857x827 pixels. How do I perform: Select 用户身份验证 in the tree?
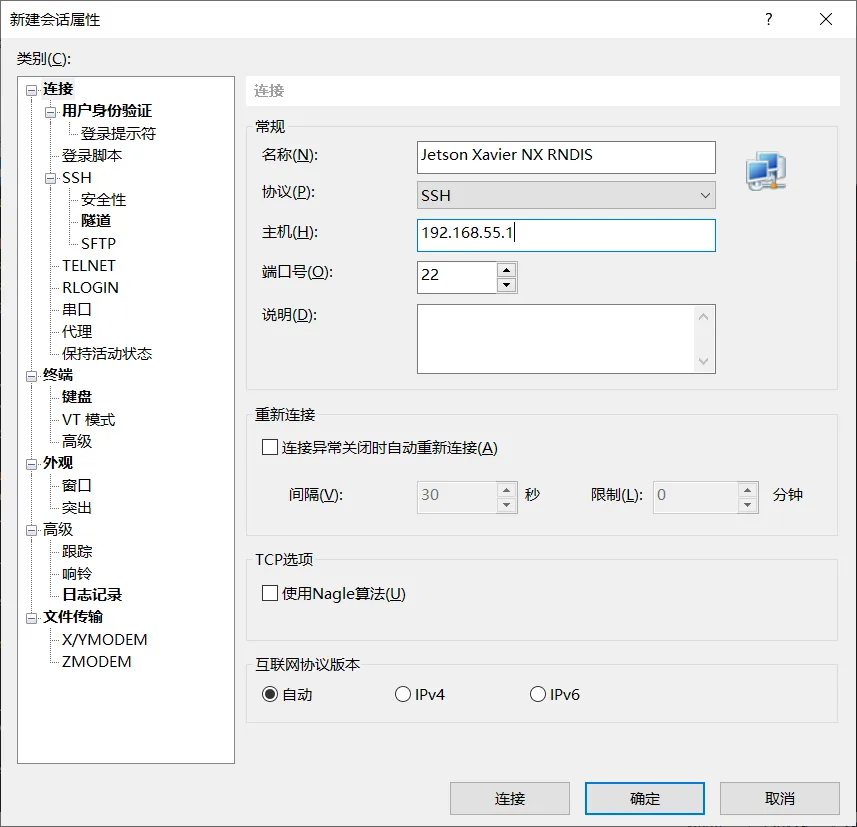107,111
